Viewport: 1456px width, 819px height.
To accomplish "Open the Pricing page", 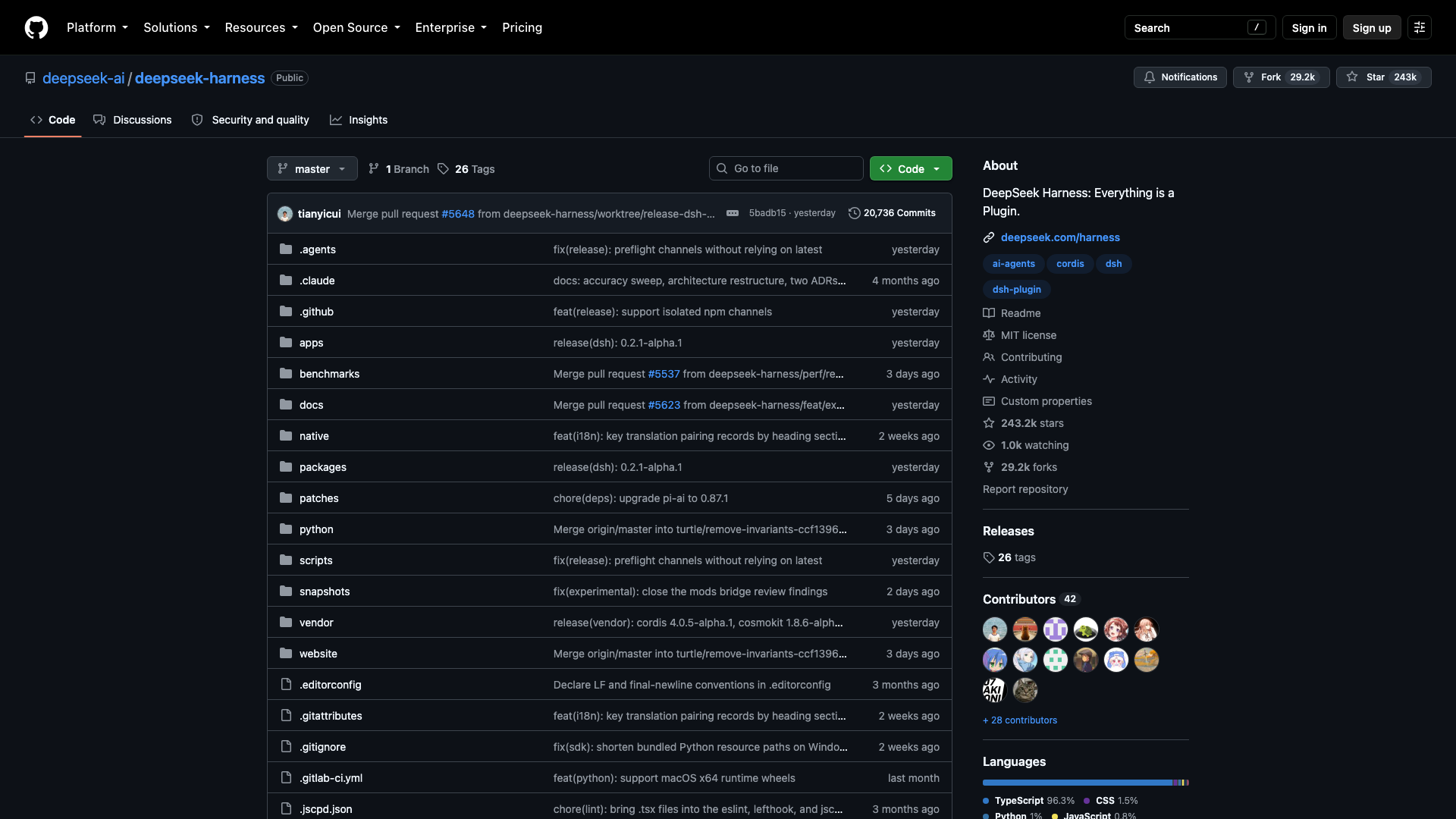I will (x=522, y=27).
